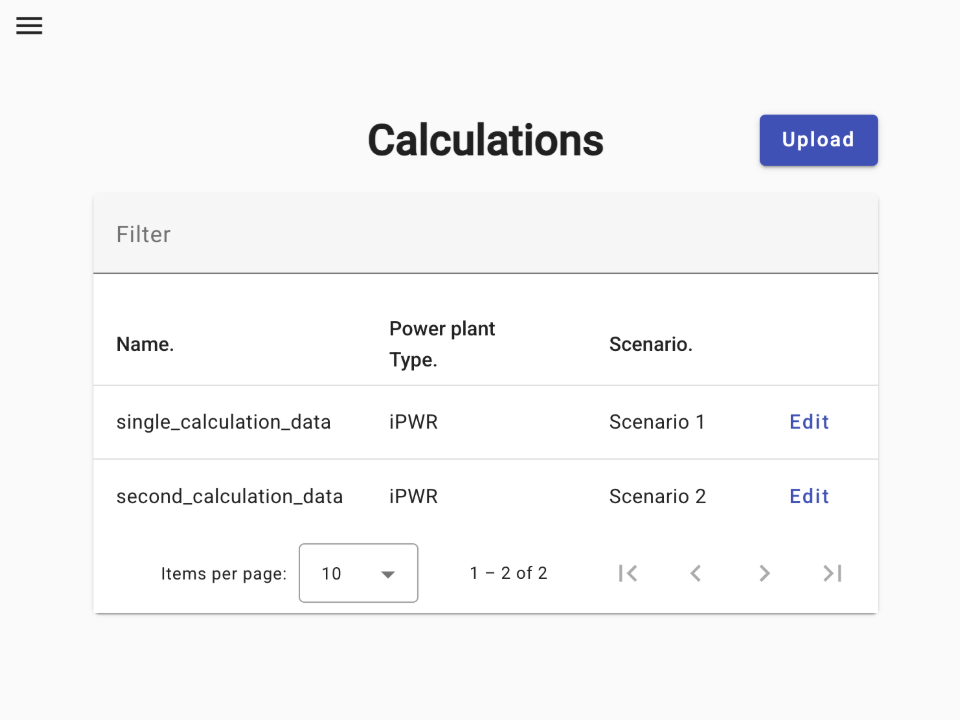
Task: Edit the second_calculation_data row
Action: [809, 496]
